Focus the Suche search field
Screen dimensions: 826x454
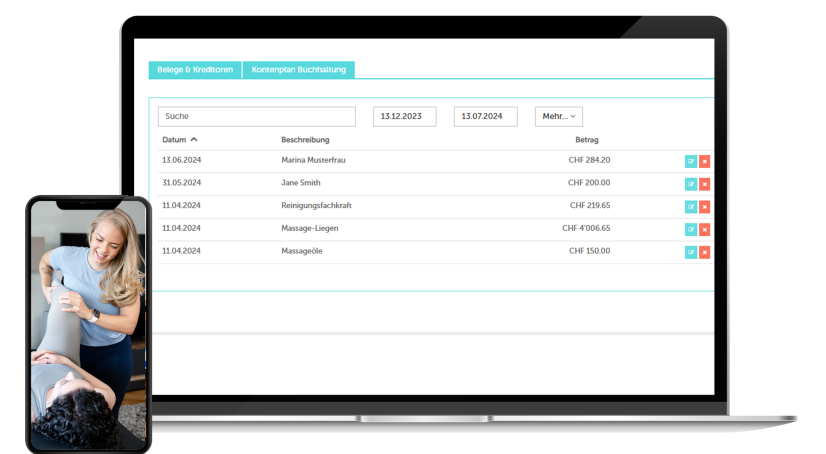click(x=256, y=117)
